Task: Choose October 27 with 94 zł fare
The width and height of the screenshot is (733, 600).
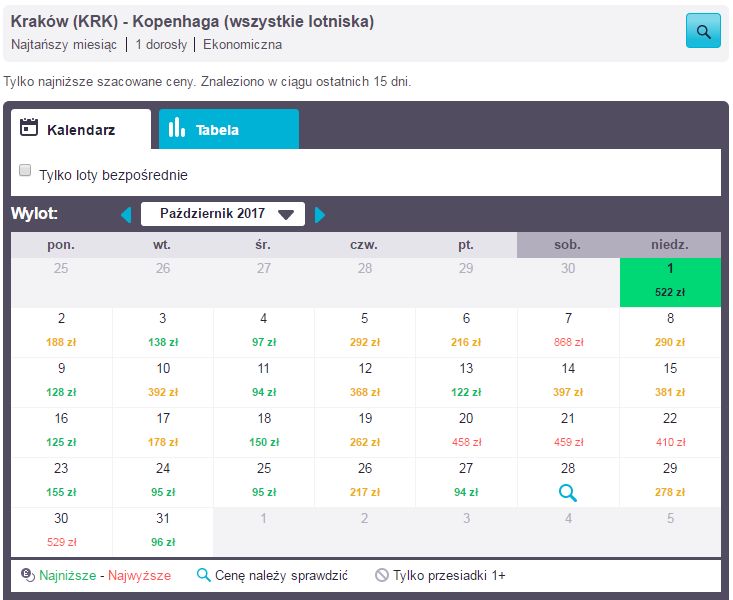Action: [466, 482]
